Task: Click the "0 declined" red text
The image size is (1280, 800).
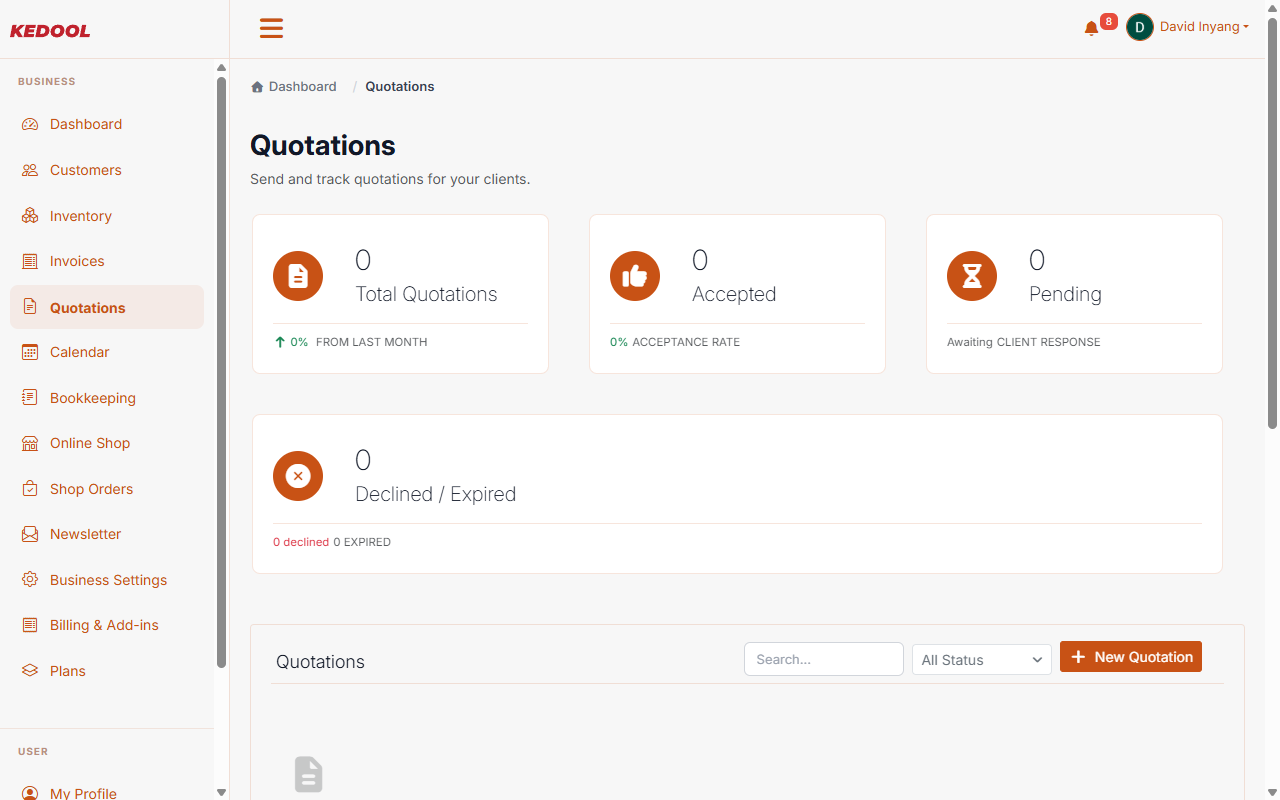Action: (301, 542)
